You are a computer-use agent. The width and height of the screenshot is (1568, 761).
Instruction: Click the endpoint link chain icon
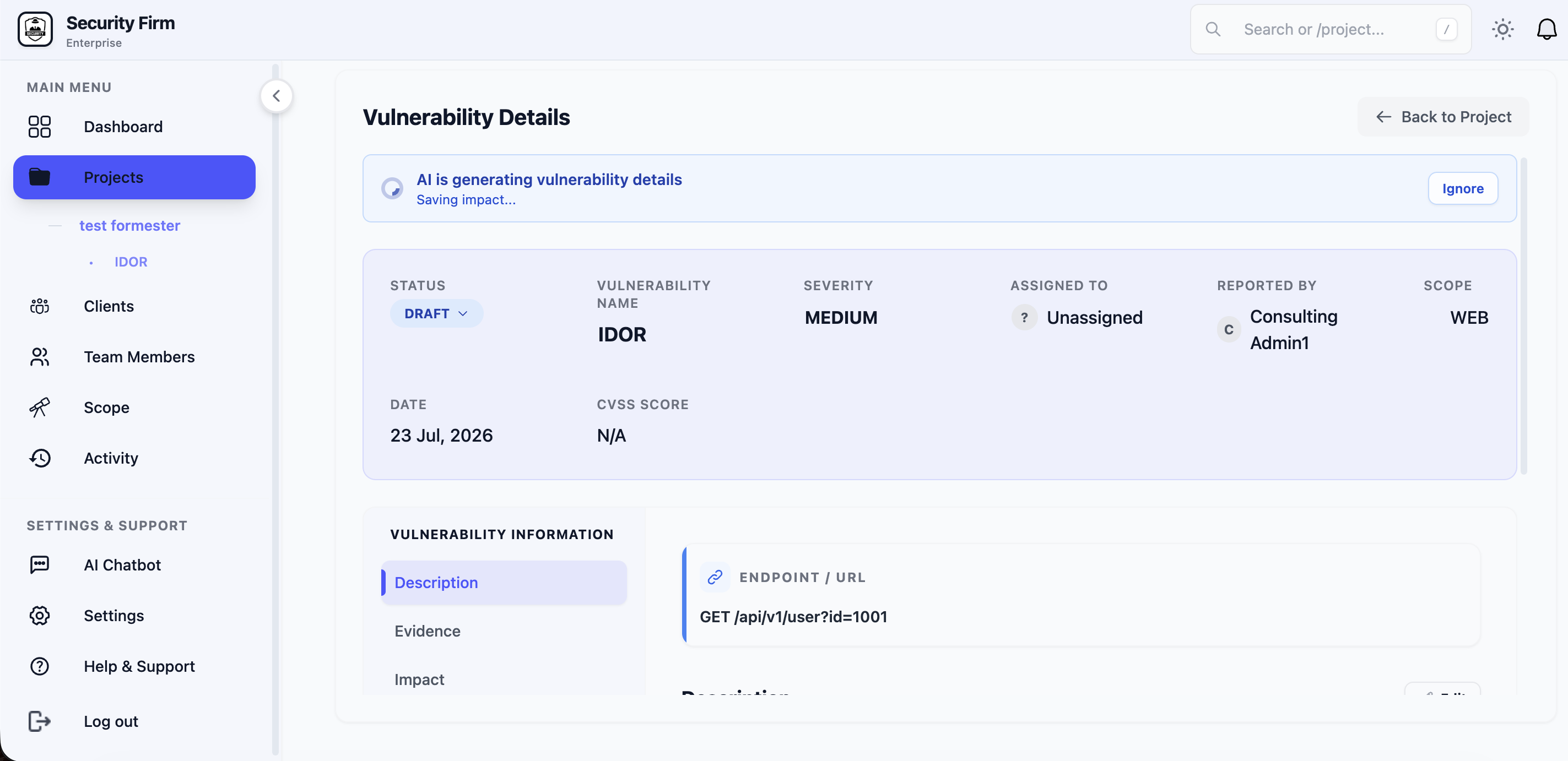click(715, 577)
